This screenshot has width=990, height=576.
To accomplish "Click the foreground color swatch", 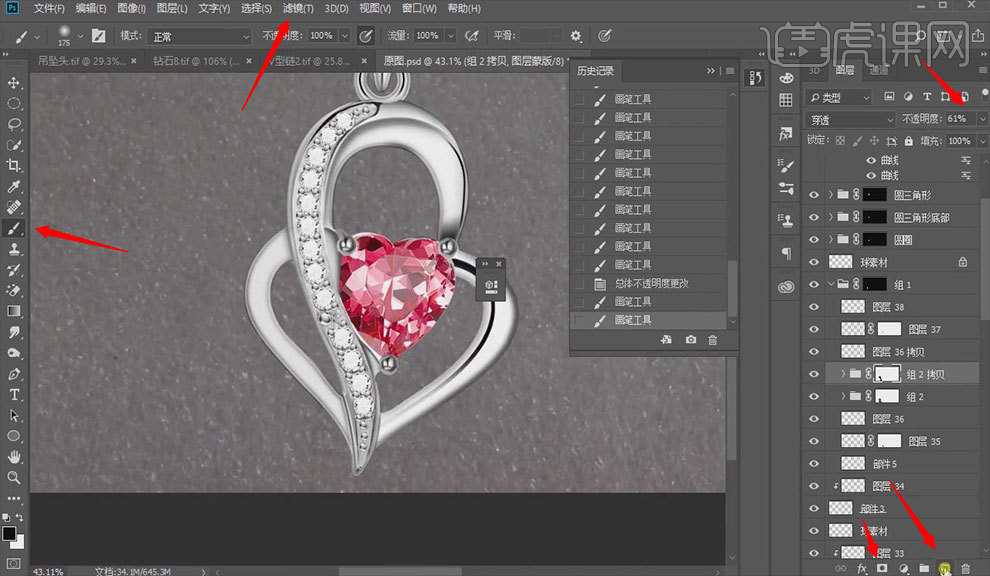I will tap(9, 534).
